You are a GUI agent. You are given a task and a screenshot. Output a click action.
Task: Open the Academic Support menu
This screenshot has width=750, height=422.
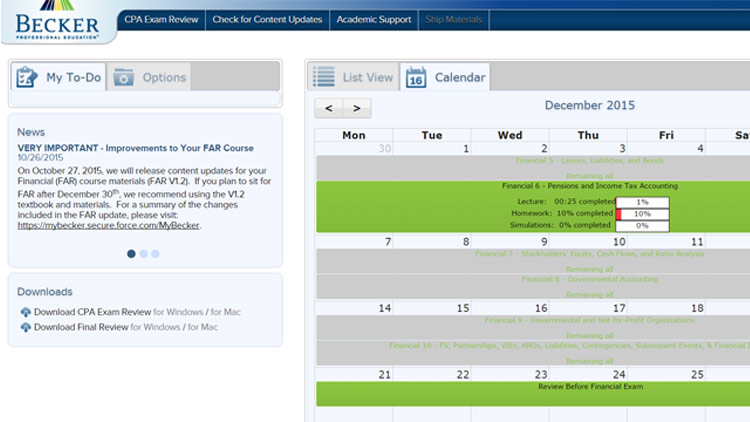pyautogui.click(x=374, y=20)
